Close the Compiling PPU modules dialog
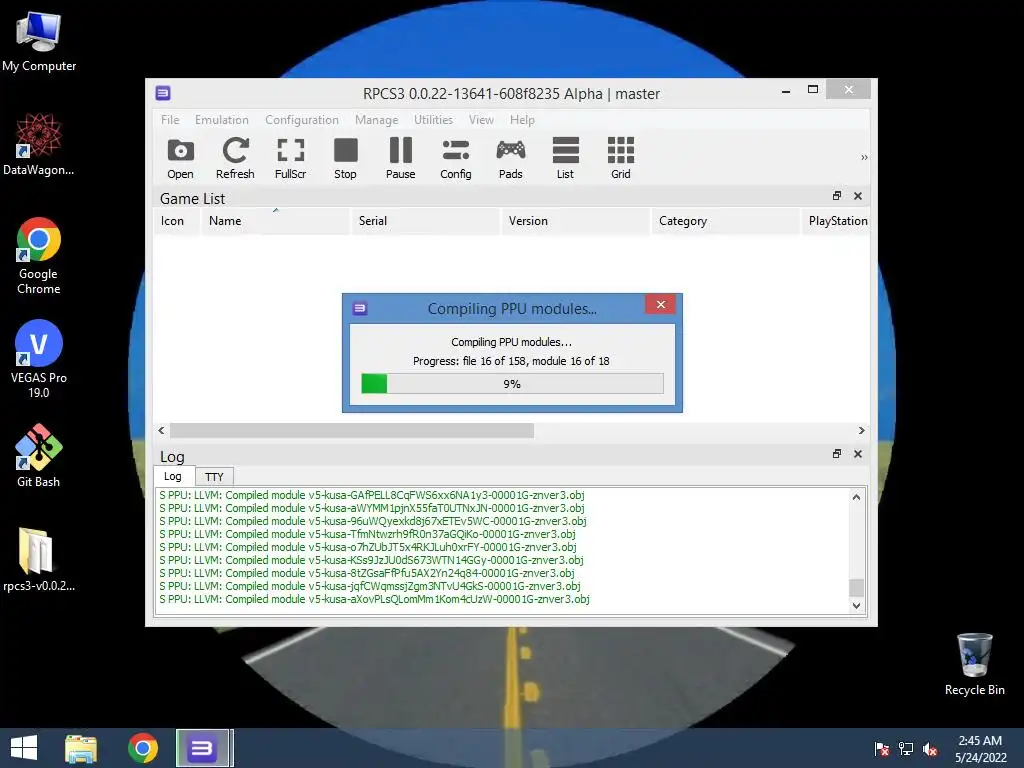This screenshot has width=1024, height=768. pos(661,304)
